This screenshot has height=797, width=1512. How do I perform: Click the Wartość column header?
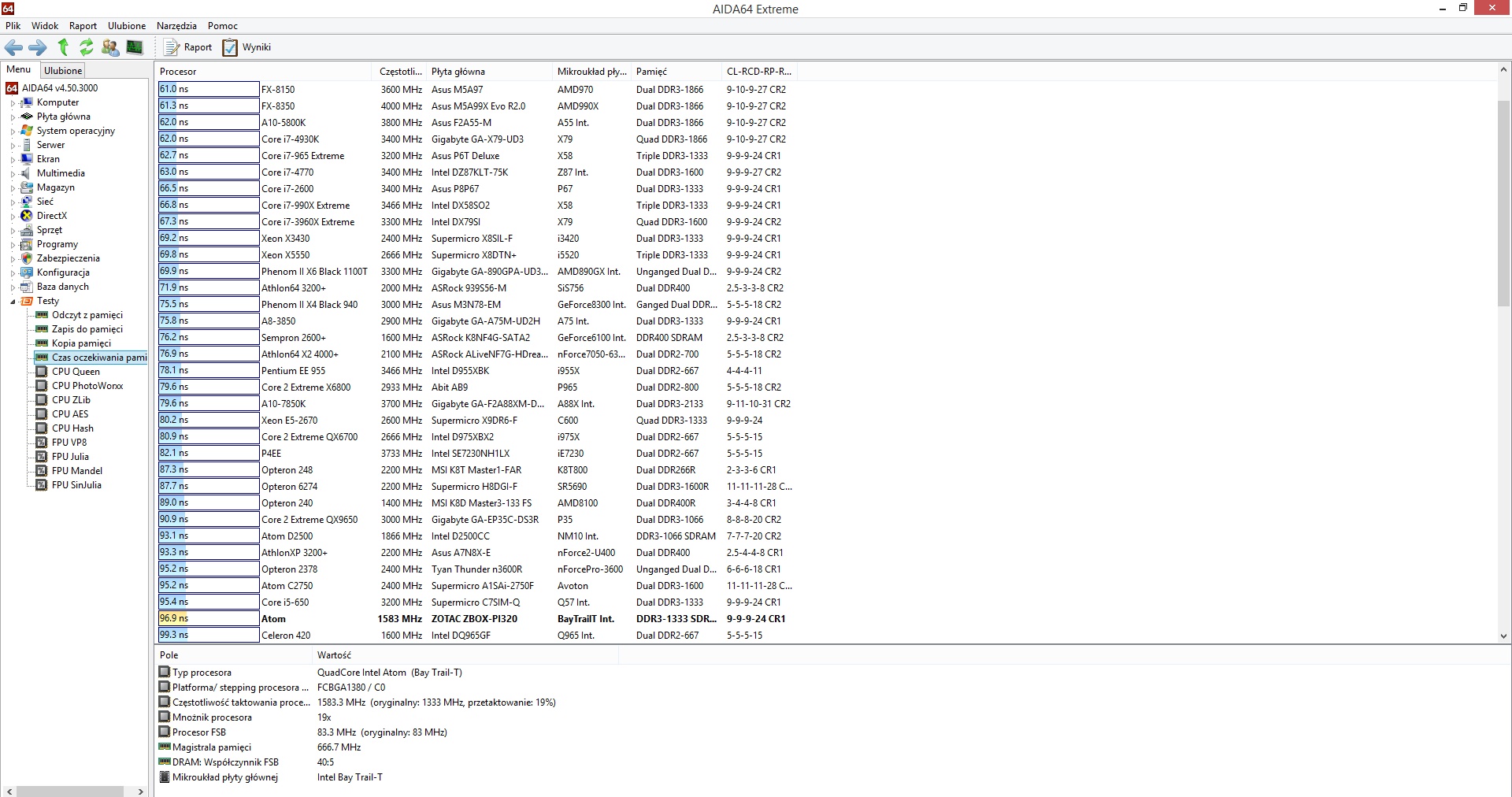[x=465, y=655]
